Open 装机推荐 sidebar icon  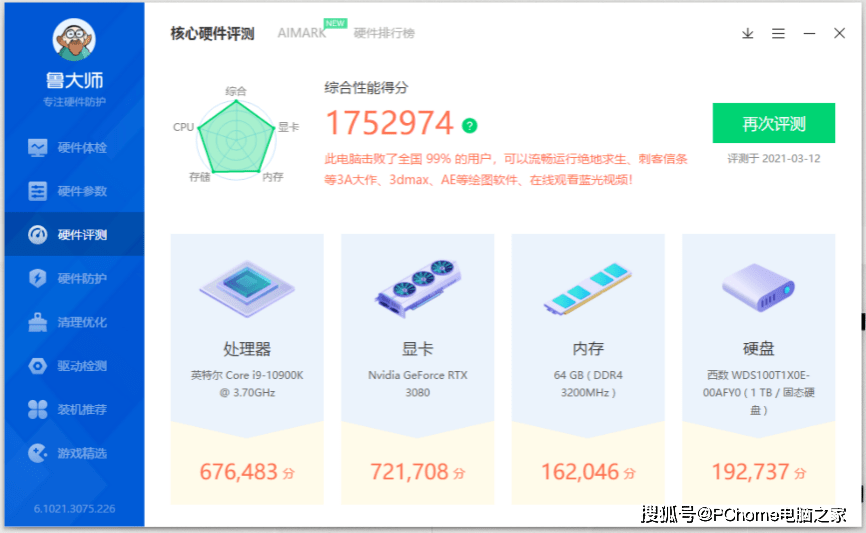tap(38, 409)
